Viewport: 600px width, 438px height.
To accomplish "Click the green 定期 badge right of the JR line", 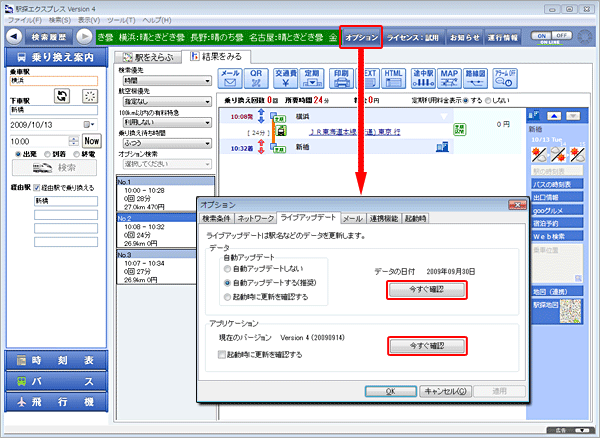I will [459, 129].
